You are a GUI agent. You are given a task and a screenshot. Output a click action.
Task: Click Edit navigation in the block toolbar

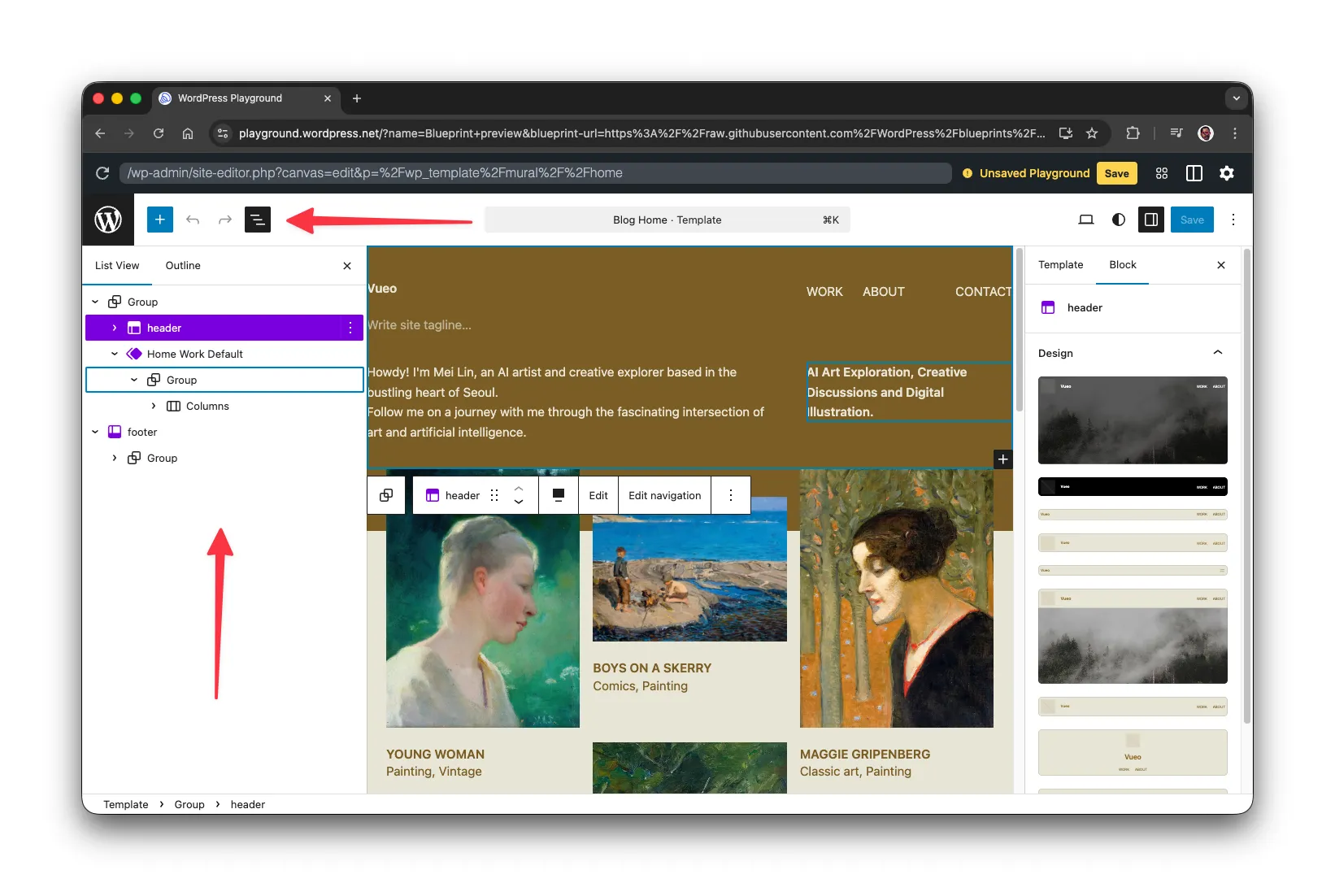pyautogui.click(x=663, y=495)
